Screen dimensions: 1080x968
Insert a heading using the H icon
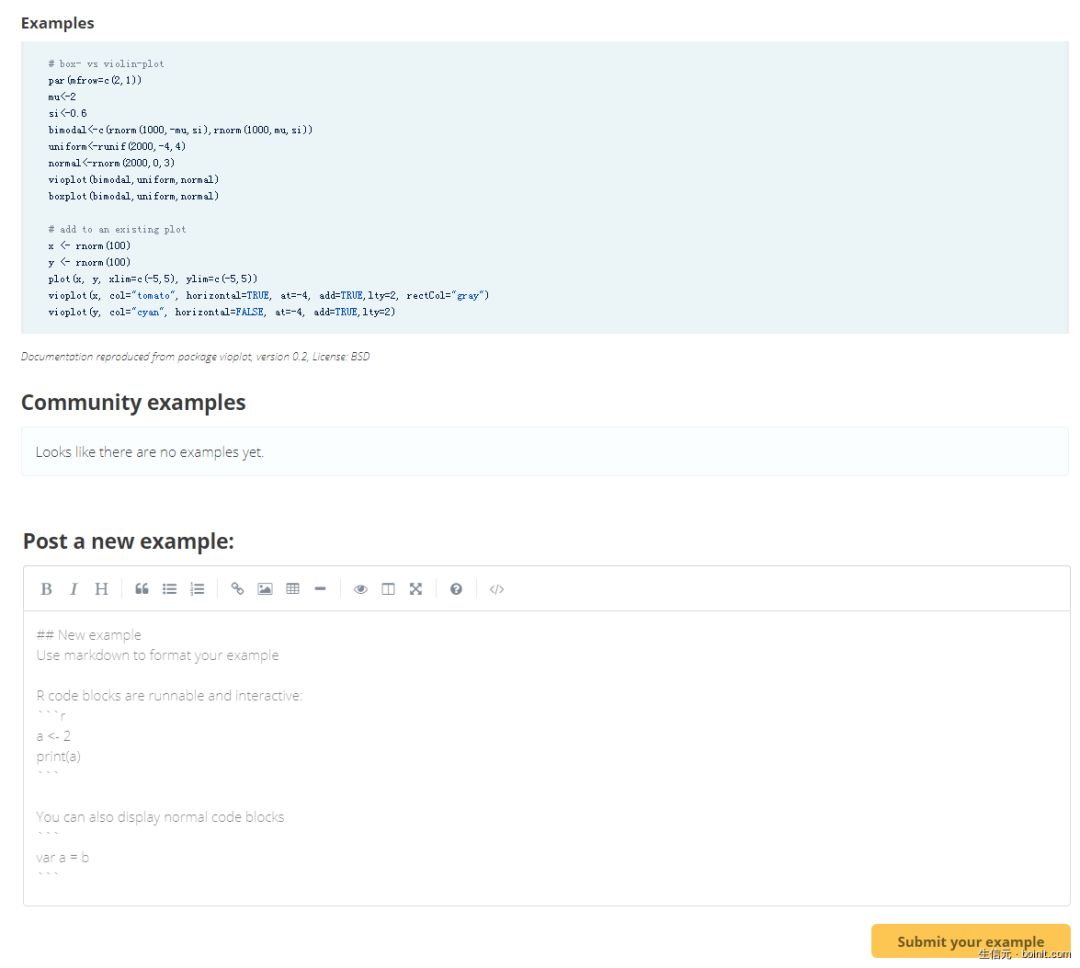coord(101,589)
